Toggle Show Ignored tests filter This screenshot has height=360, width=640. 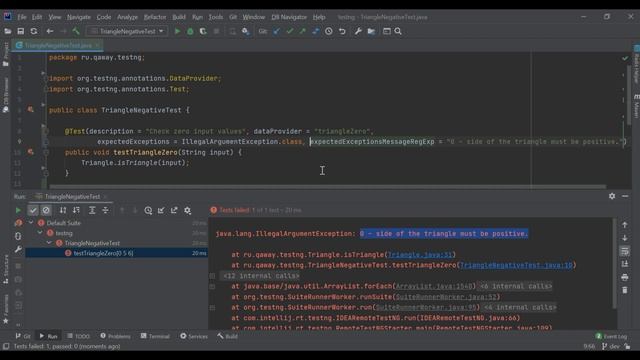(x=46, y=210)
